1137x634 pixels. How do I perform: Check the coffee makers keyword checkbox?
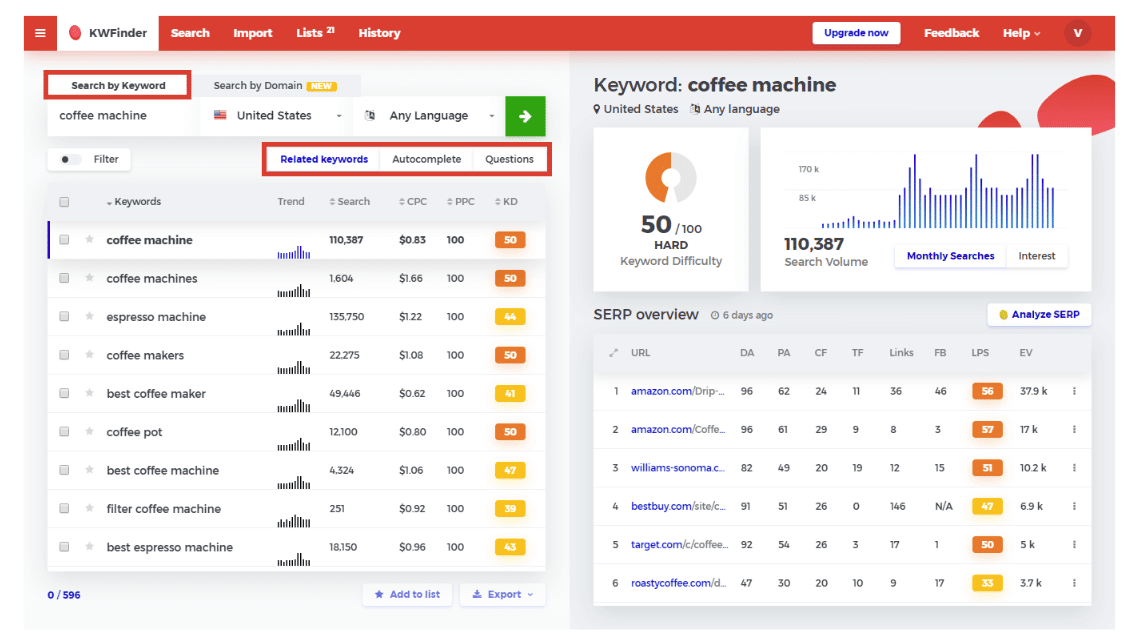tap(64, 355)
